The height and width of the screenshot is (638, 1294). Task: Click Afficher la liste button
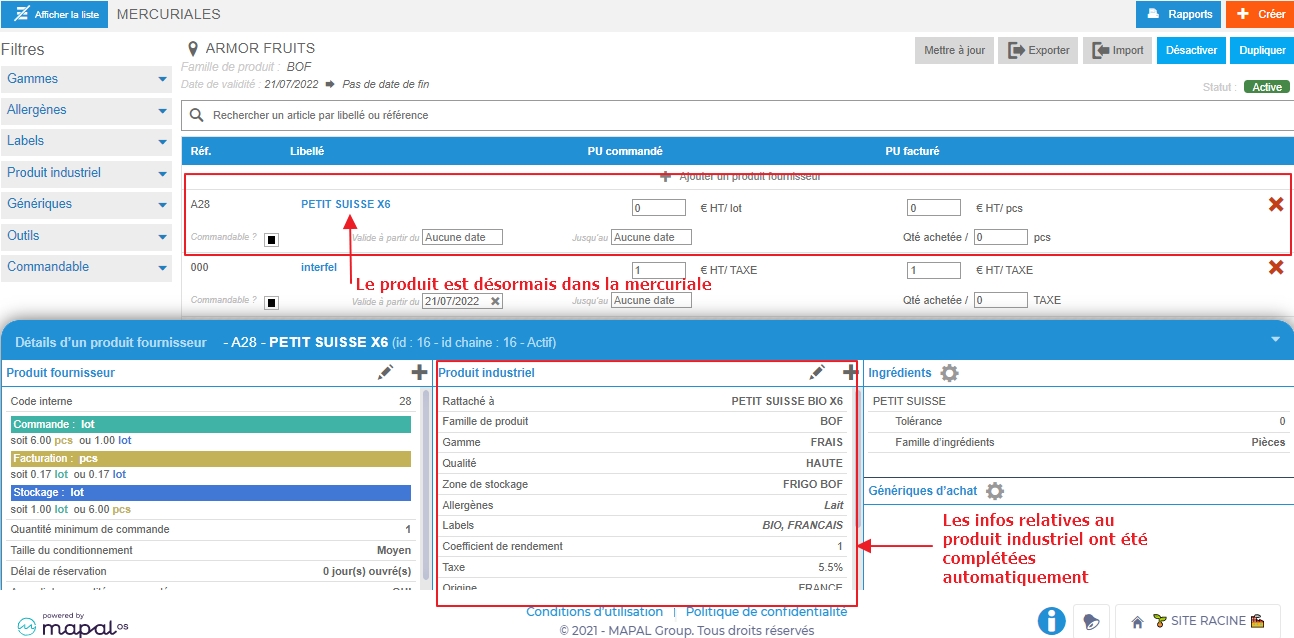pyautogui.click(x=54, y=15)
